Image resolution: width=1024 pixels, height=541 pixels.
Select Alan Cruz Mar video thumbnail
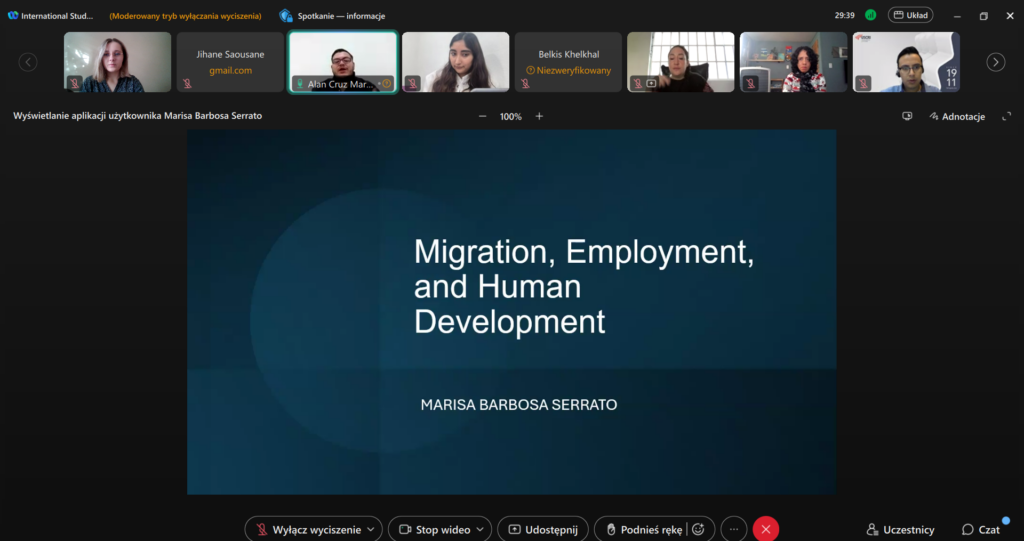pos(343,62)
